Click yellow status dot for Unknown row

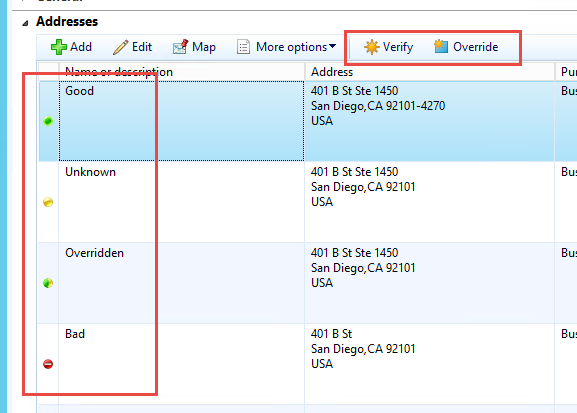click(48, 202)
